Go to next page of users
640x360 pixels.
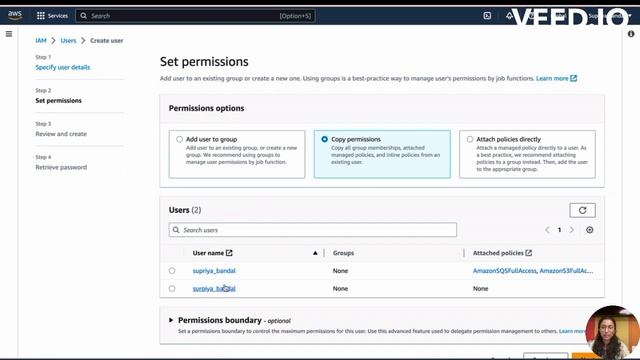point(572,230)
